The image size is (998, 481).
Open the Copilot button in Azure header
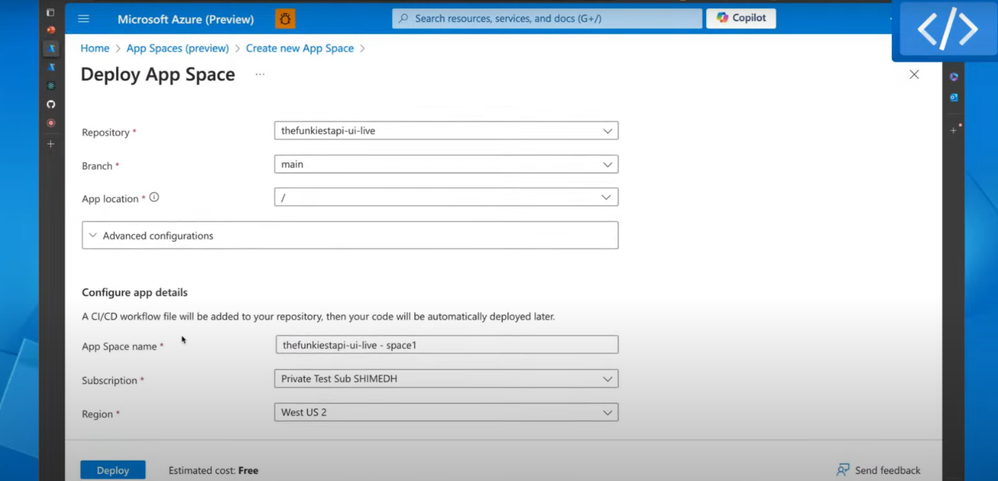tap(741, 18)
